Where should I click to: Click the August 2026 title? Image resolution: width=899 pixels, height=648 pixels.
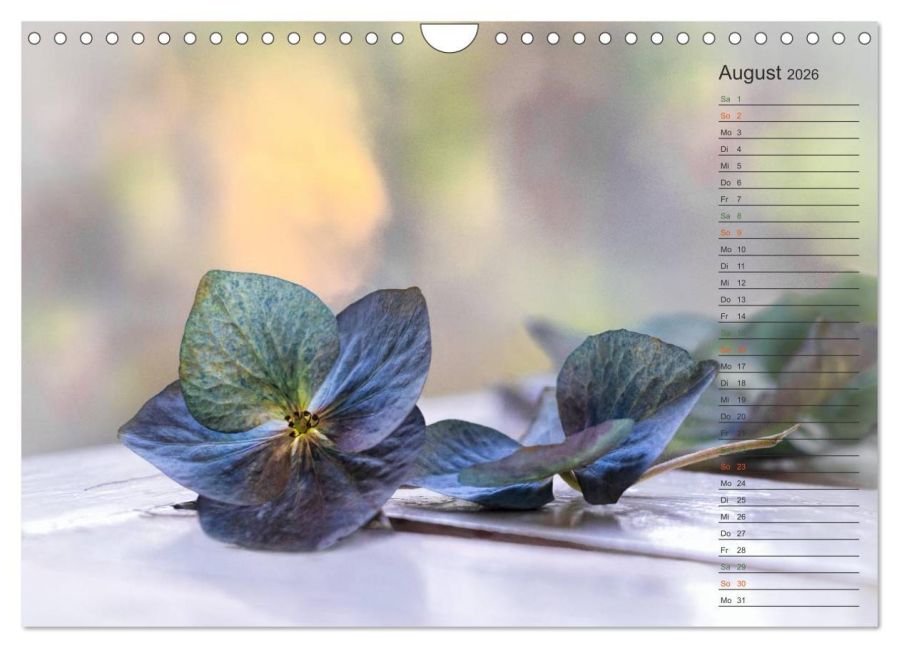pyautogui.click(x=768, y=73)
